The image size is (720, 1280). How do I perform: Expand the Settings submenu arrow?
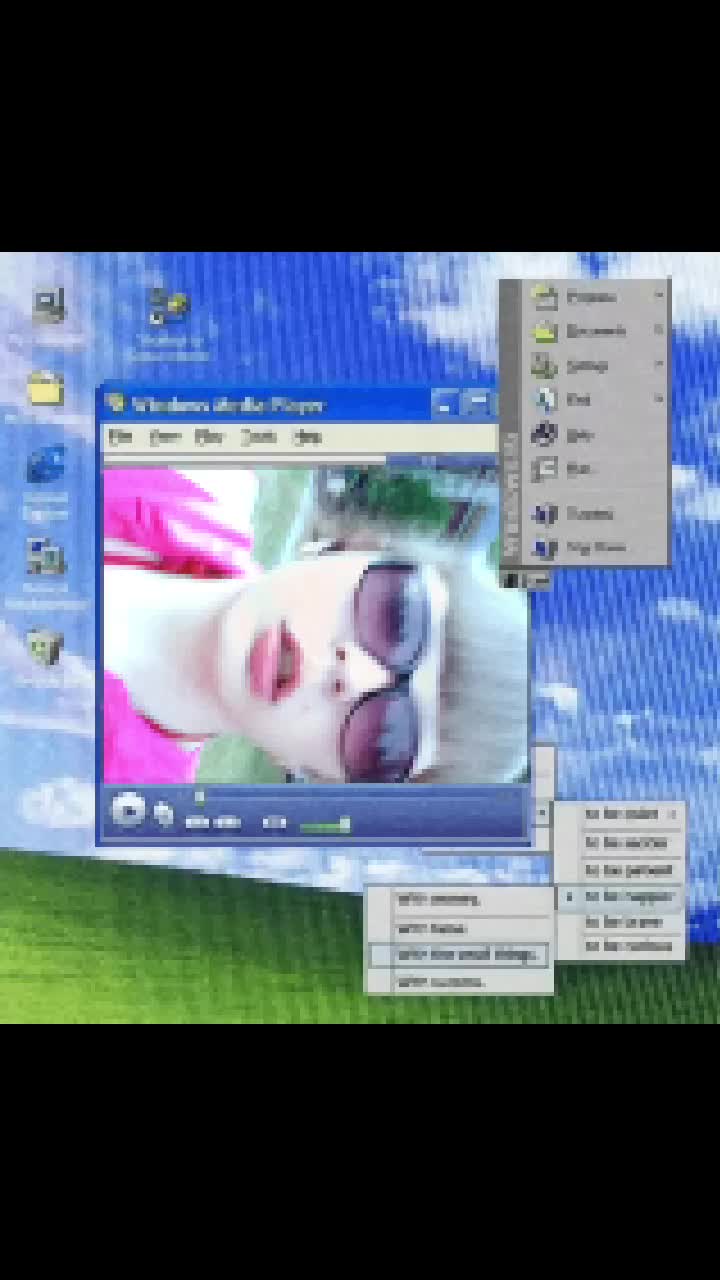(659, 364)
